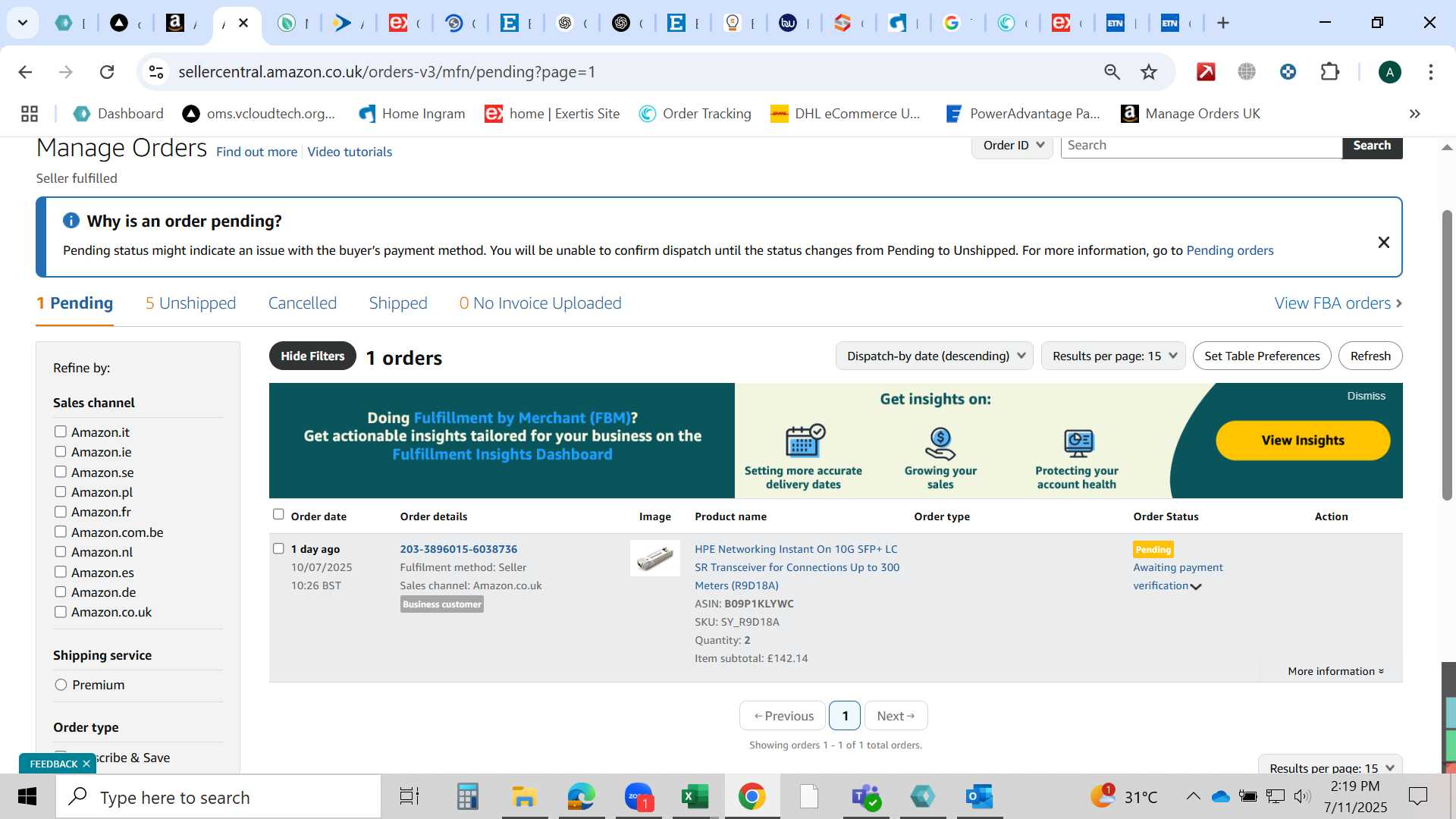
Task: Click the yellow View Insights button
Action: [x=1303, y=441]
